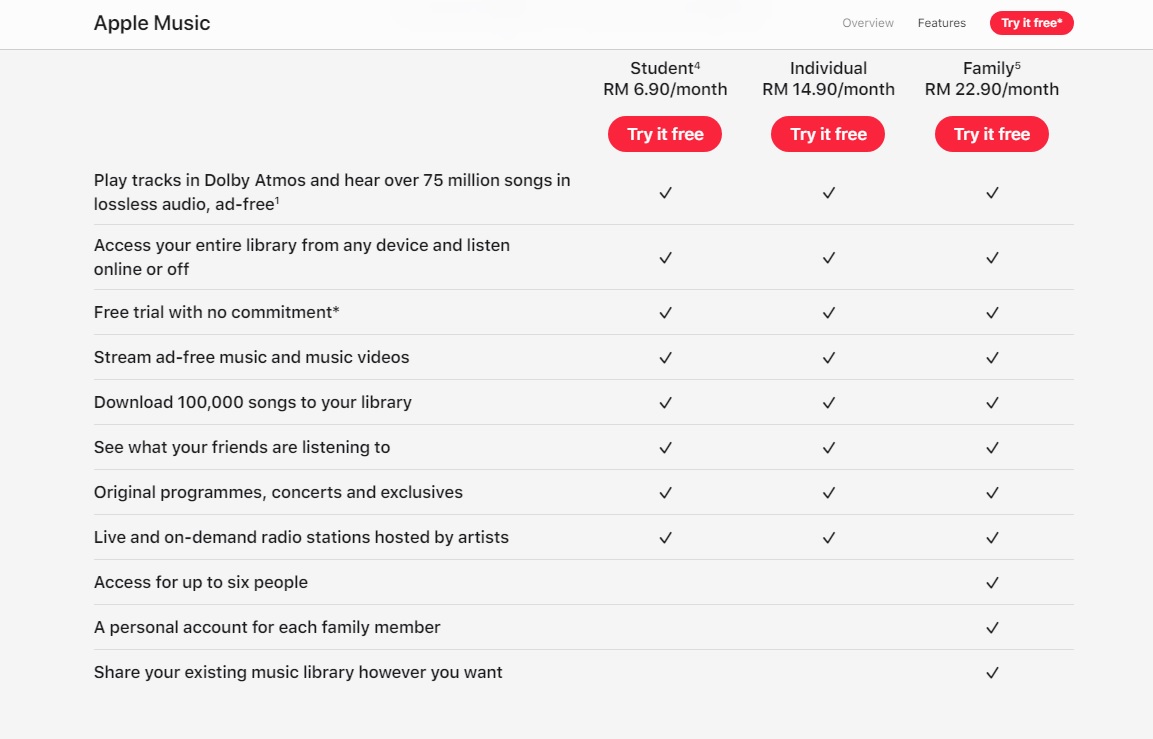The height and width of the screenshot is (739, 1153).
Task: Open the Features tab in navigation
Action: tap(941, 23)
